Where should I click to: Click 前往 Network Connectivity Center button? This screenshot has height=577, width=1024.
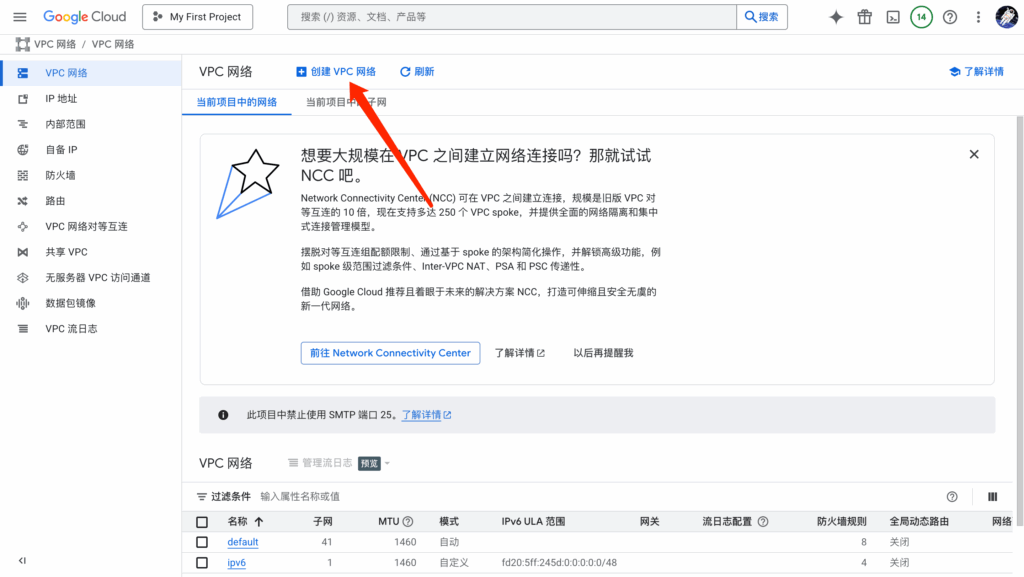pos(391,353)
